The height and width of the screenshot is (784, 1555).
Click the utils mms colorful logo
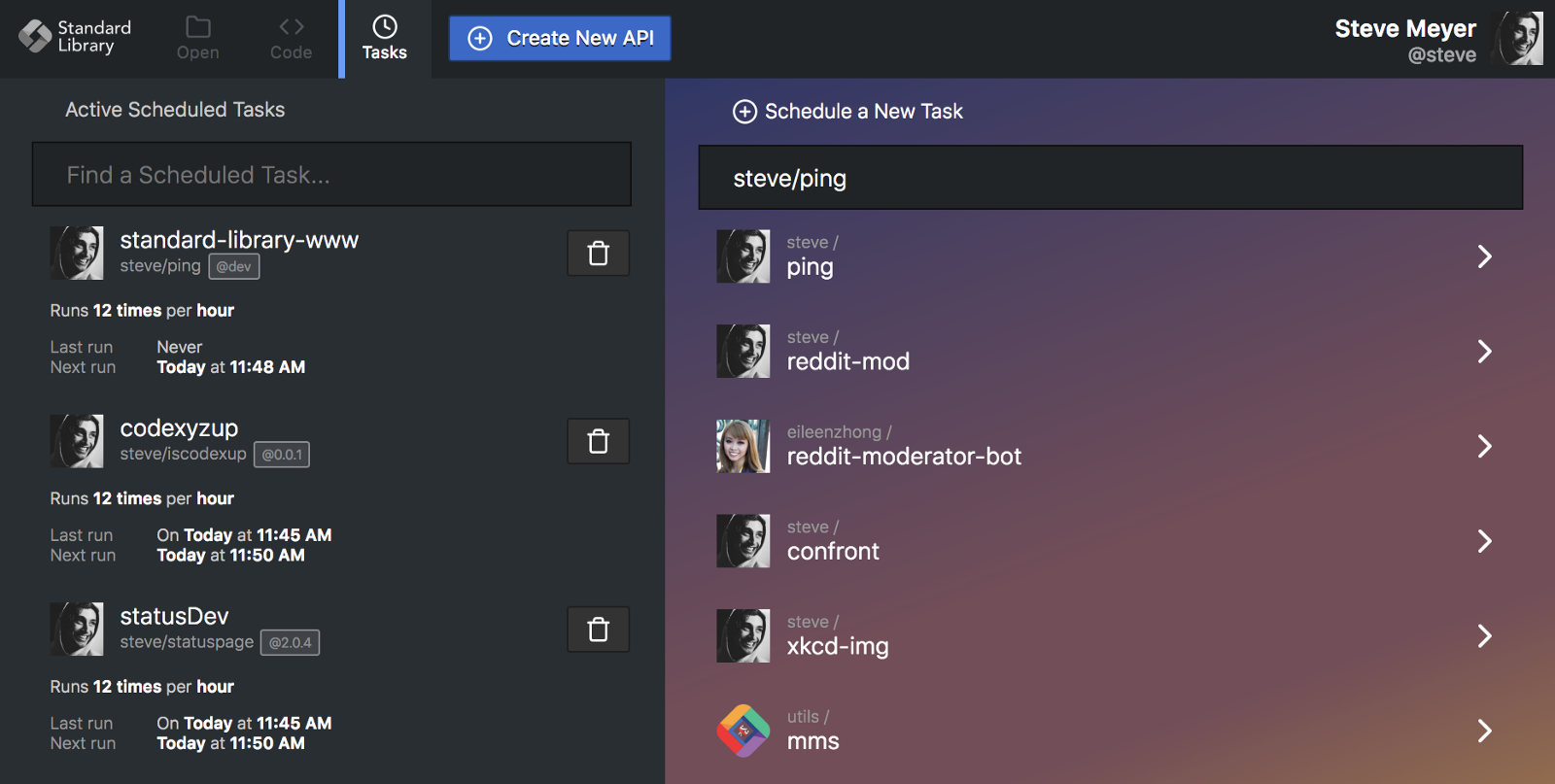tap(743, 731)
